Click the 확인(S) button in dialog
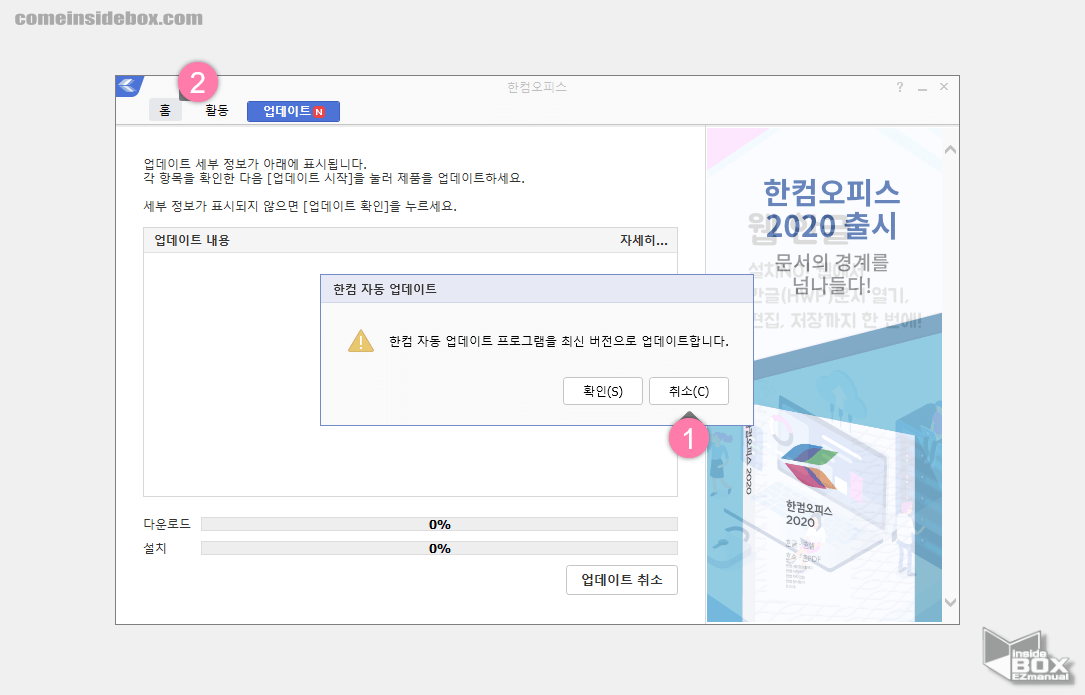This screenshot has width=1085, height=695. coord(603,391)
